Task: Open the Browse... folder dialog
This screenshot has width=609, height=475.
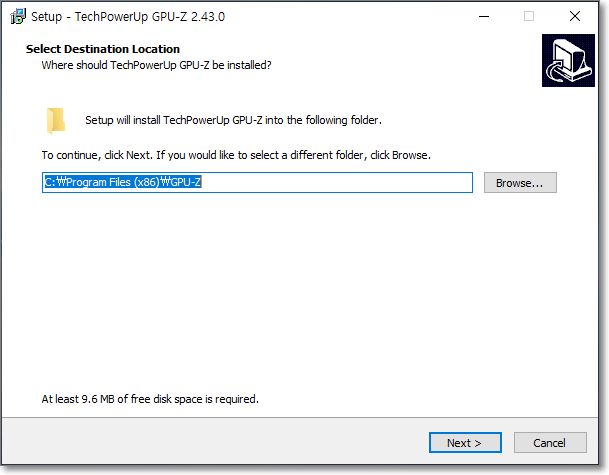Action: click(x=520, y=183)
